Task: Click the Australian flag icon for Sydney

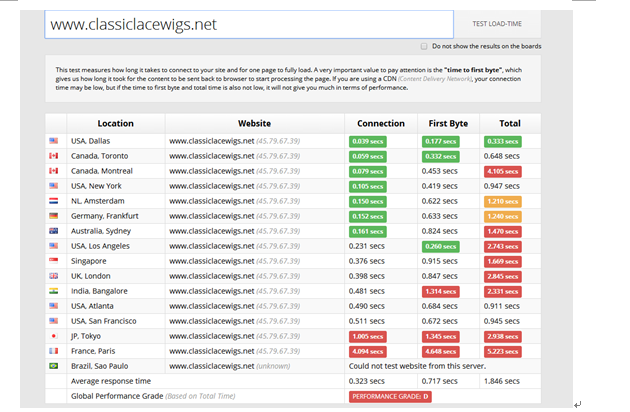Action: click(x=53, y=231)
